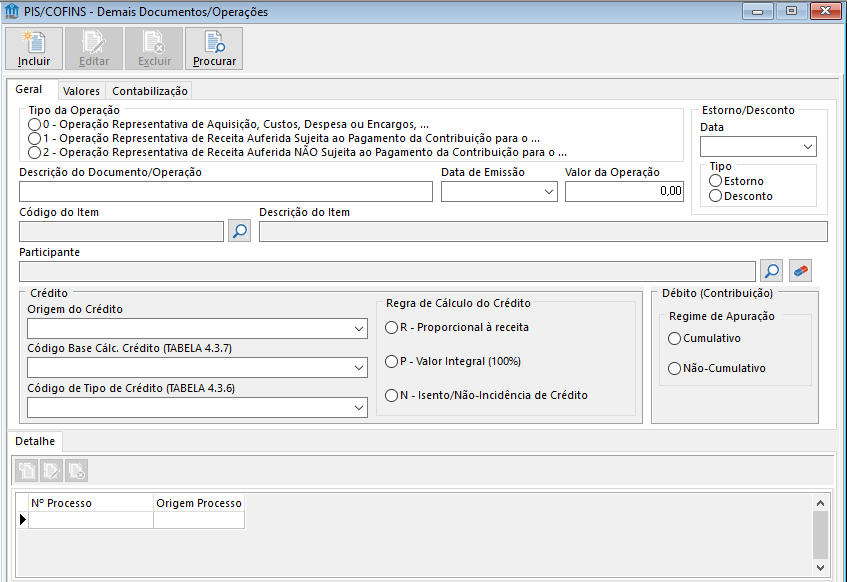Select the Detalhe tab
The height and width of the screenshot is (582, 847).
[35, 441]
